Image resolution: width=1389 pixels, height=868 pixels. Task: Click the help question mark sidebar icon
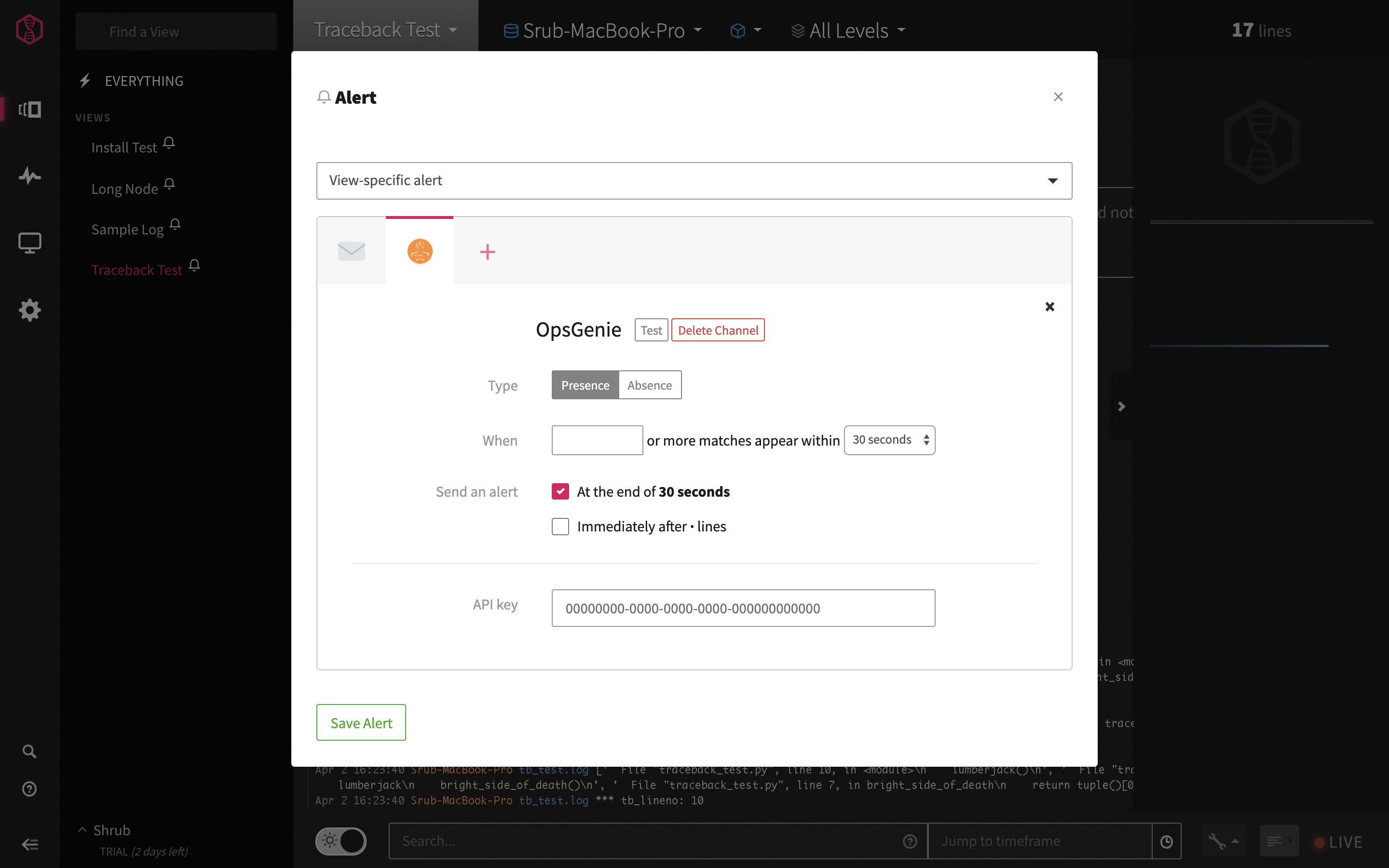tap(29, 789)
